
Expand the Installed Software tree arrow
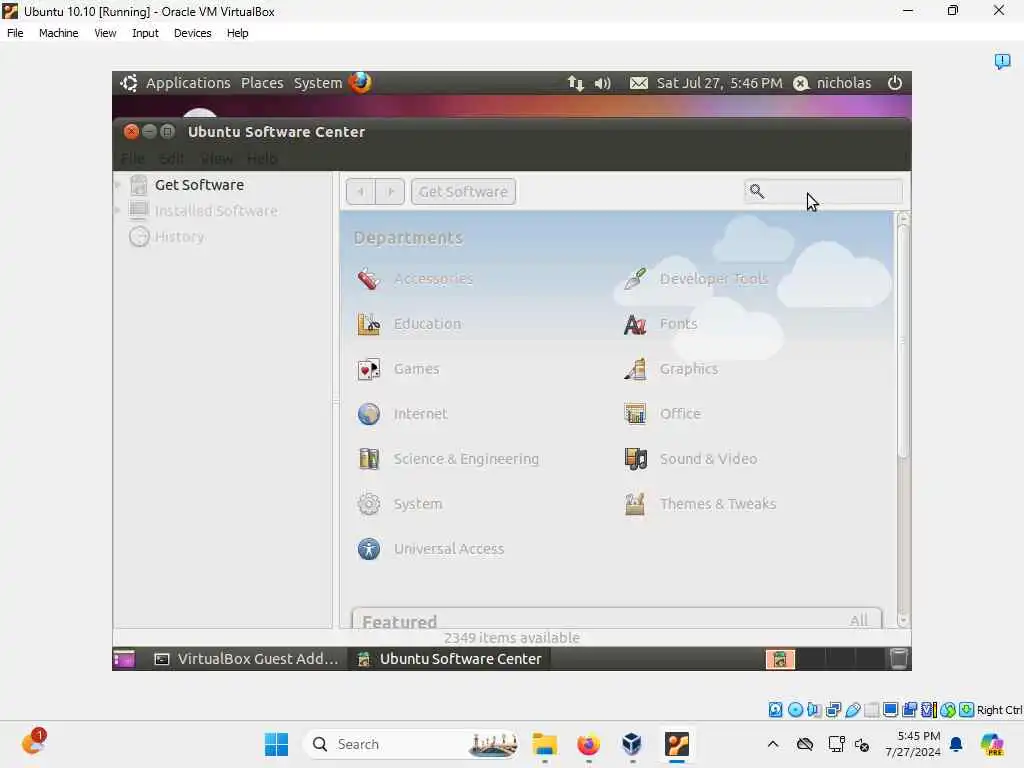118,210
